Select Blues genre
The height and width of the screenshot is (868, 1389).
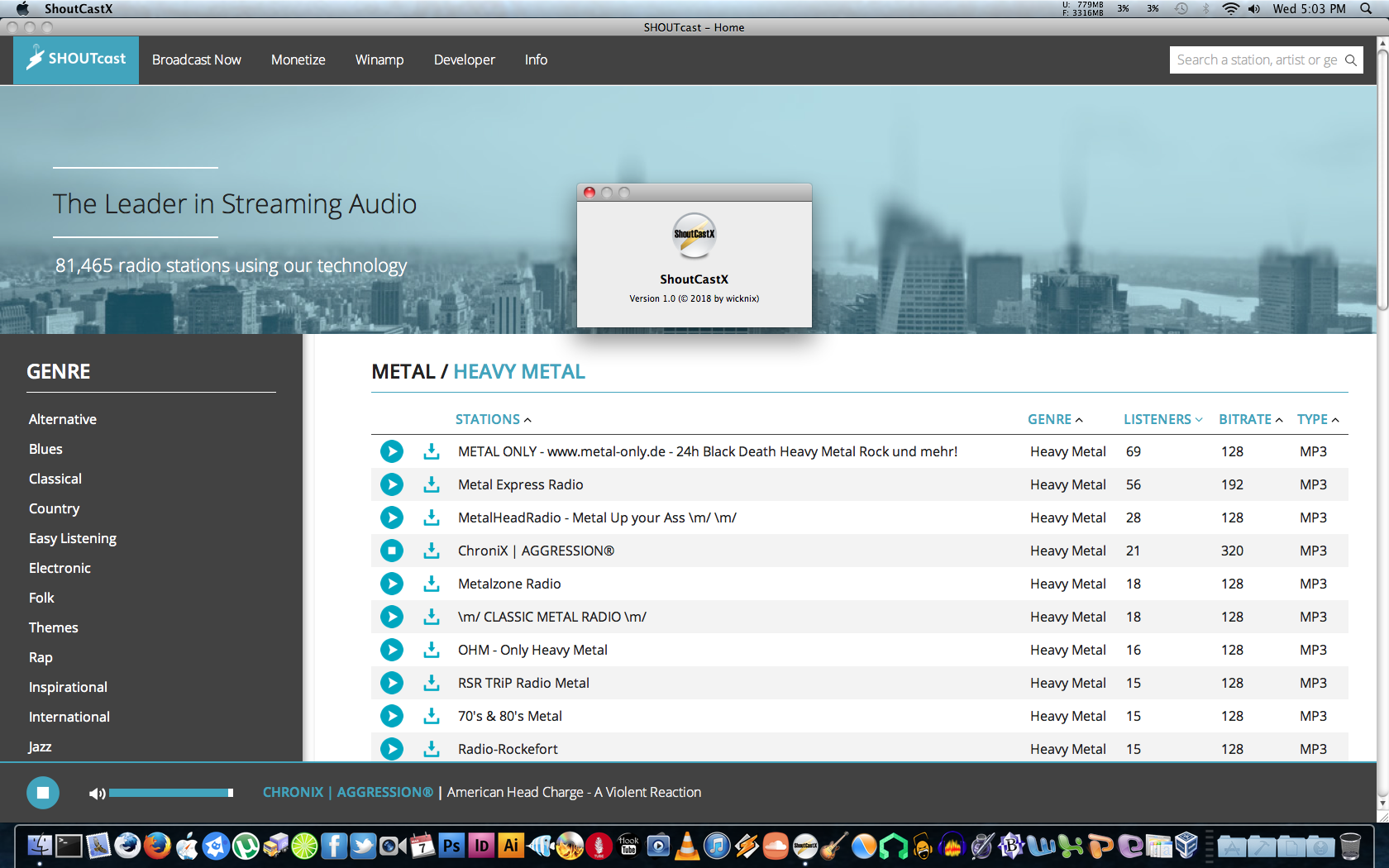click(x=45, y=449)
